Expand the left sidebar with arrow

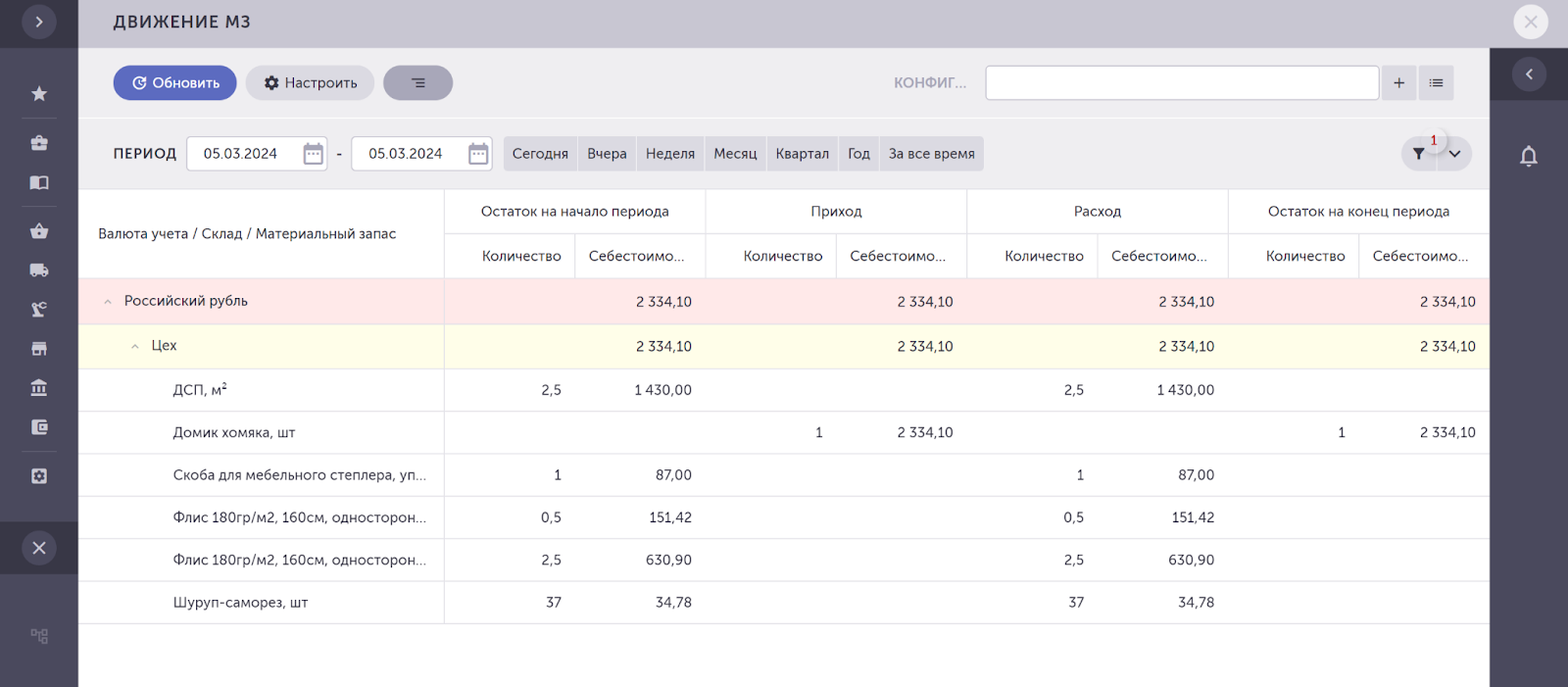39,22
